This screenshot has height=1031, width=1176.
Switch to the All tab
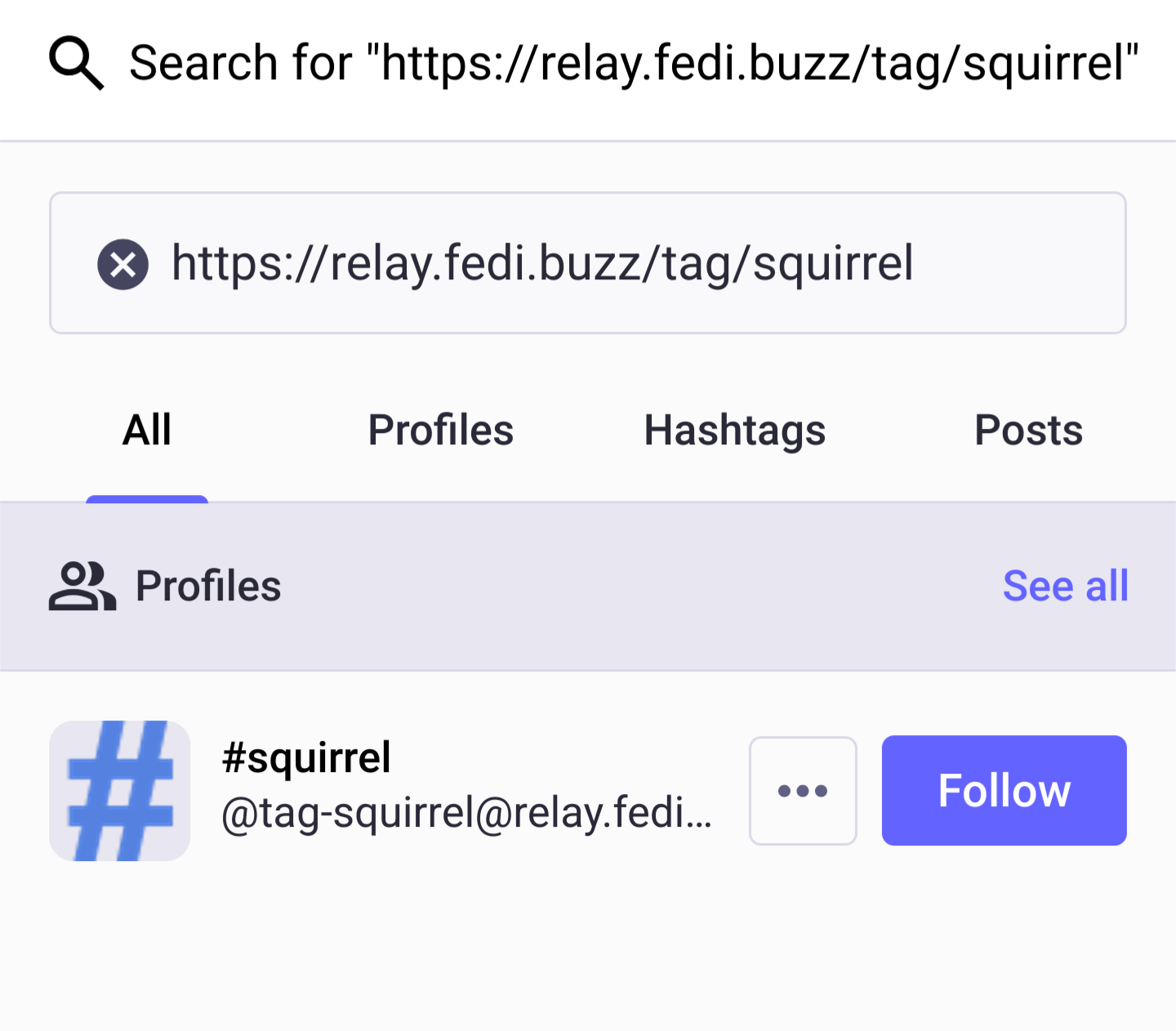pos(147,431)
